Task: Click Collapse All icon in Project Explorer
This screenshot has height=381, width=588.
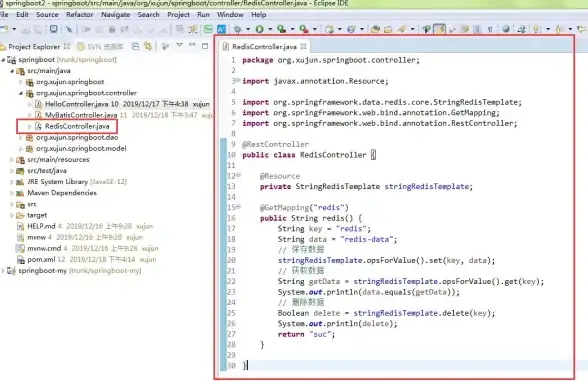Action: pyautogui.click(x=135, y=46)
